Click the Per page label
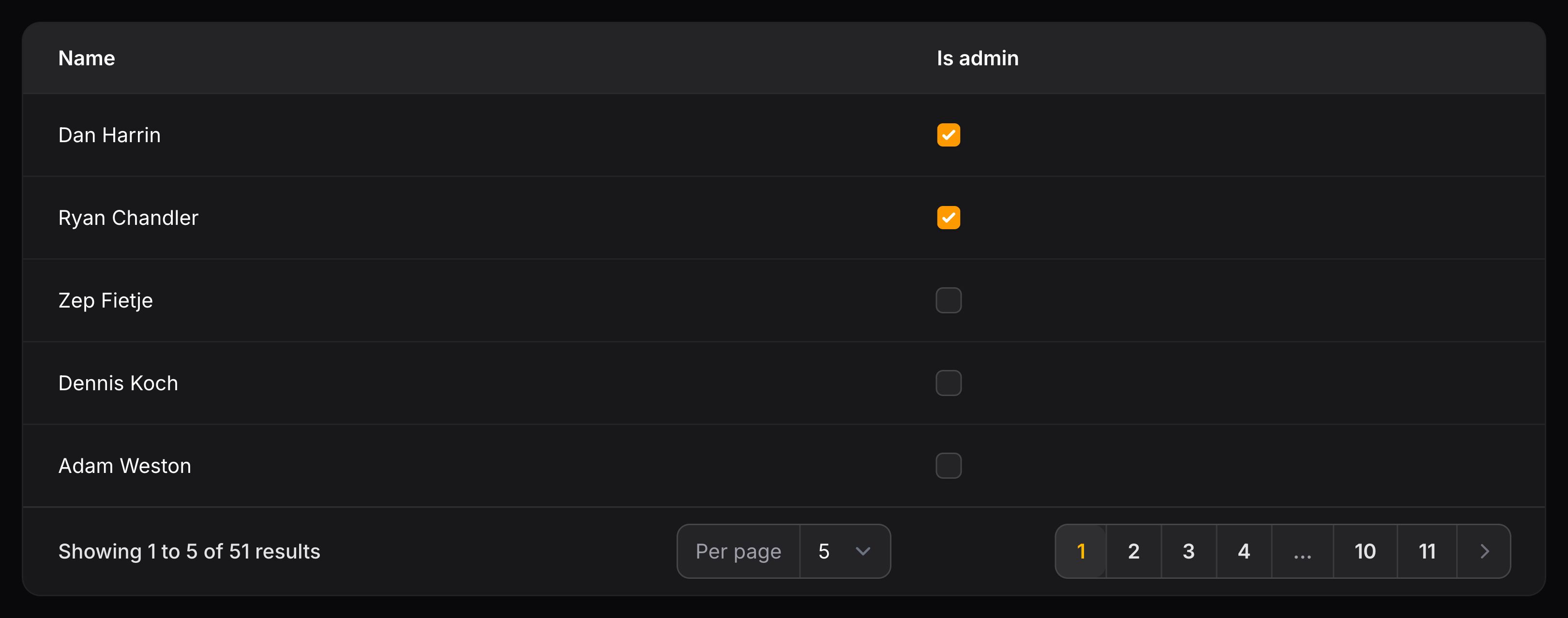 [x=739, y=551]
